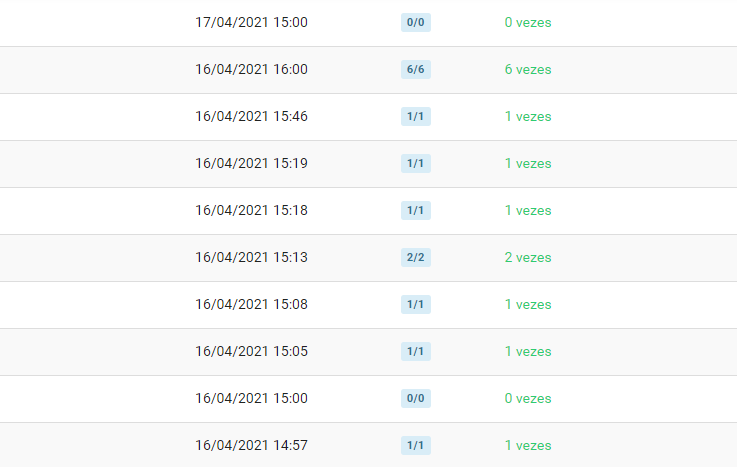Select the 16/04/2021 15:19 date text
This screenshot has width=737, height=467.
(251, 163)
